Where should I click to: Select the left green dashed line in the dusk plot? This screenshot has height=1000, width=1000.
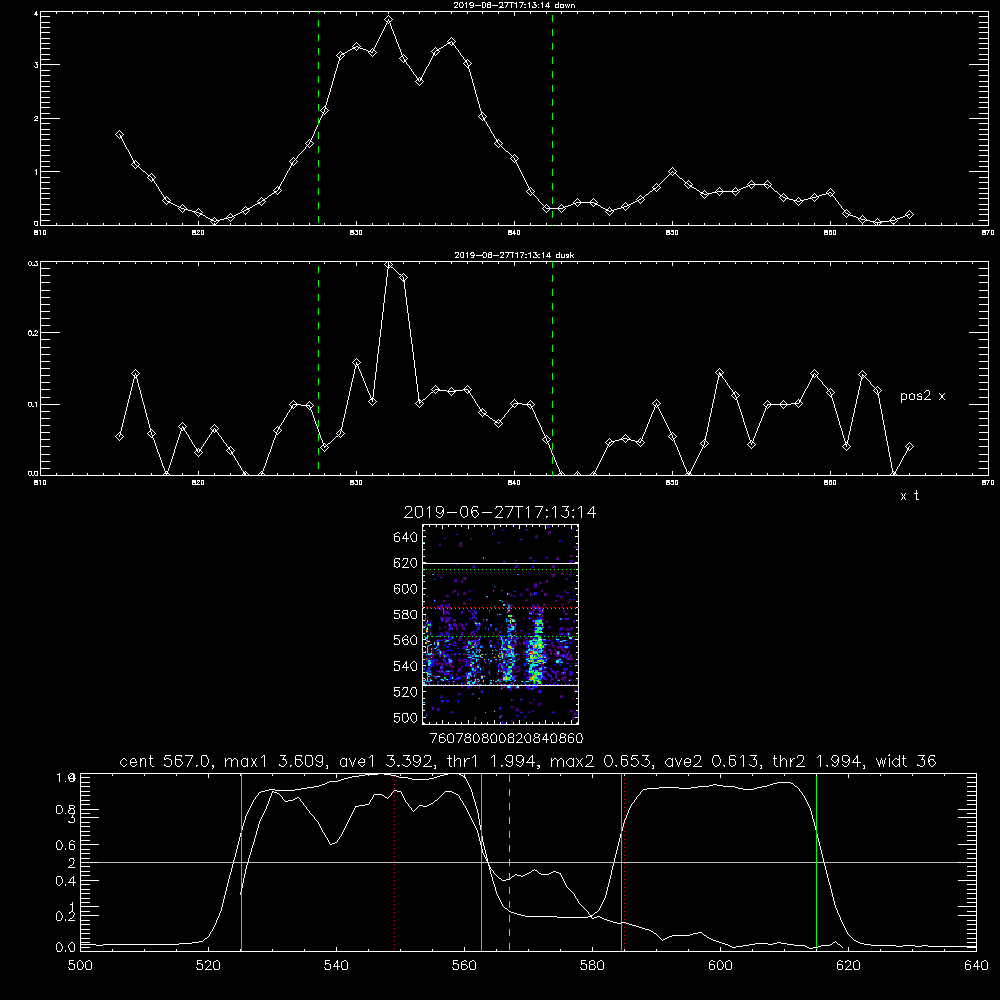pyautogui.click(x=318, y=369)
